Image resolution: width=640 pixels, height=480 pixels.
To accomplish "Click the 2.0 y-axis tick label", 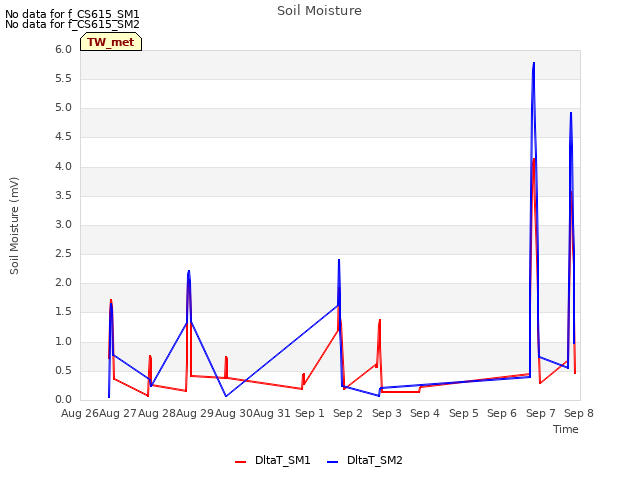I will [63, 283].
